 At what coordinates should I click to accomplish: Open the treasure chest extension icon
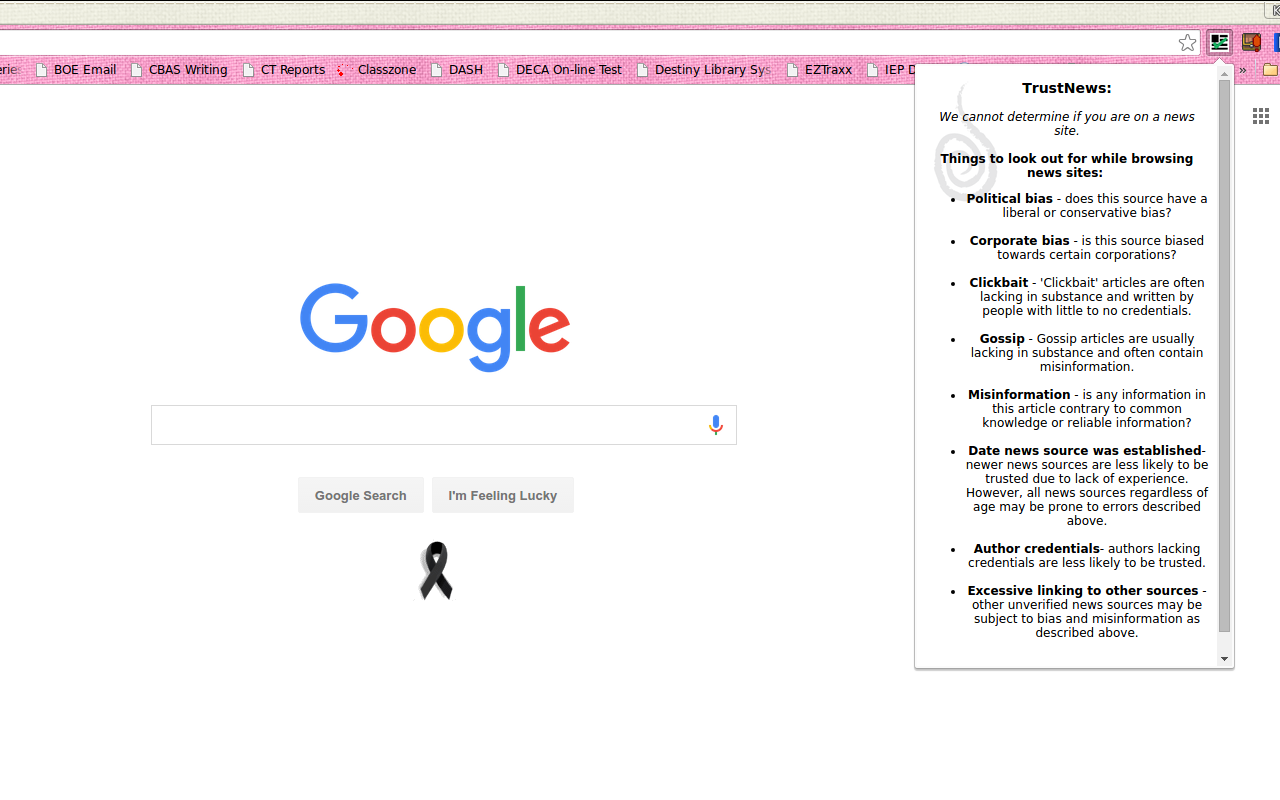pyautogui.click(x=1251, y=42)
